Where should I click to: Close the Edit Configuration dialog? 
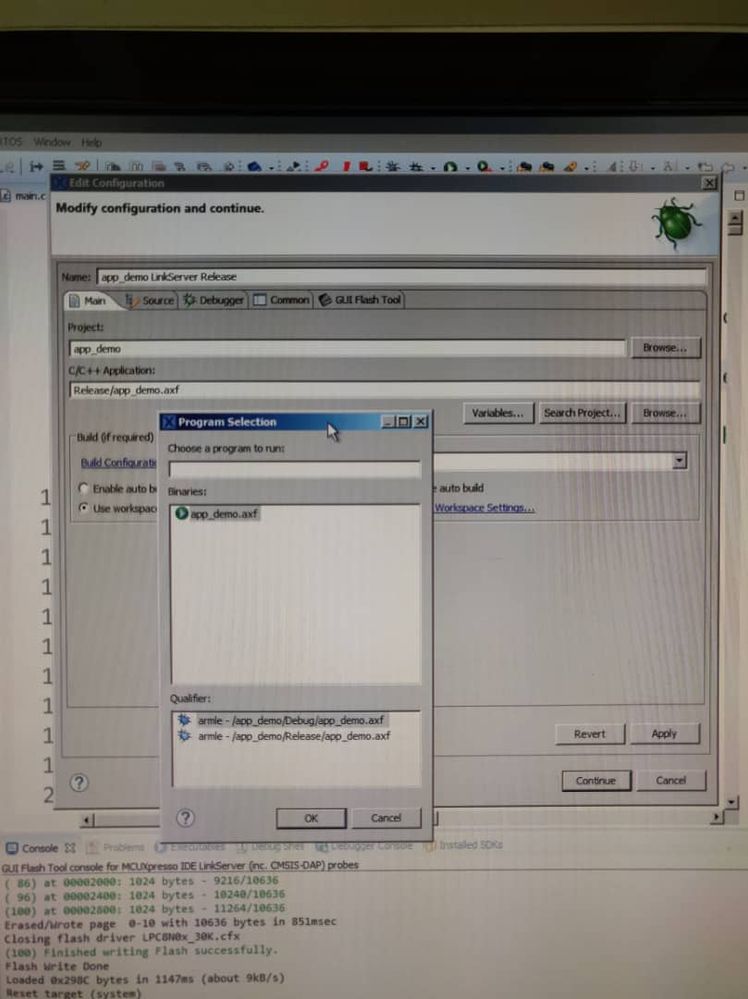(708, 183)
